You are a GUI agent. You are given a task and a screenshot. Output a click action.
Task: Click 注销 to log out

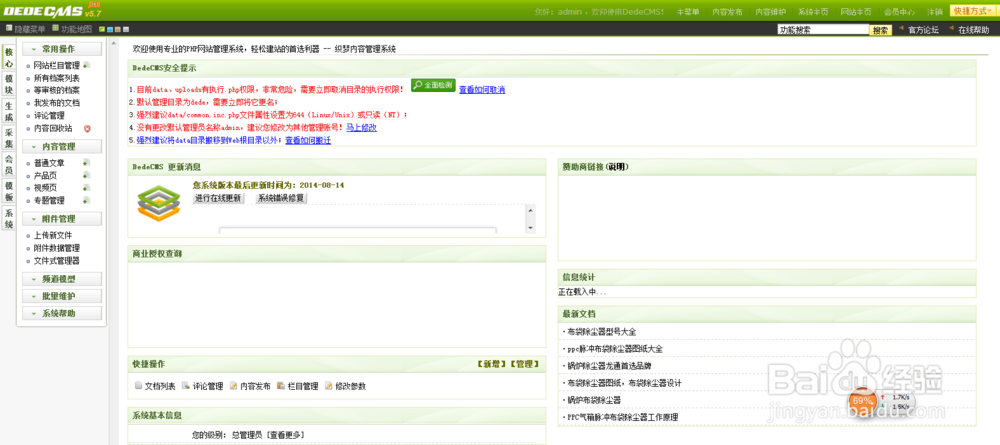click(x=935, y=12)
